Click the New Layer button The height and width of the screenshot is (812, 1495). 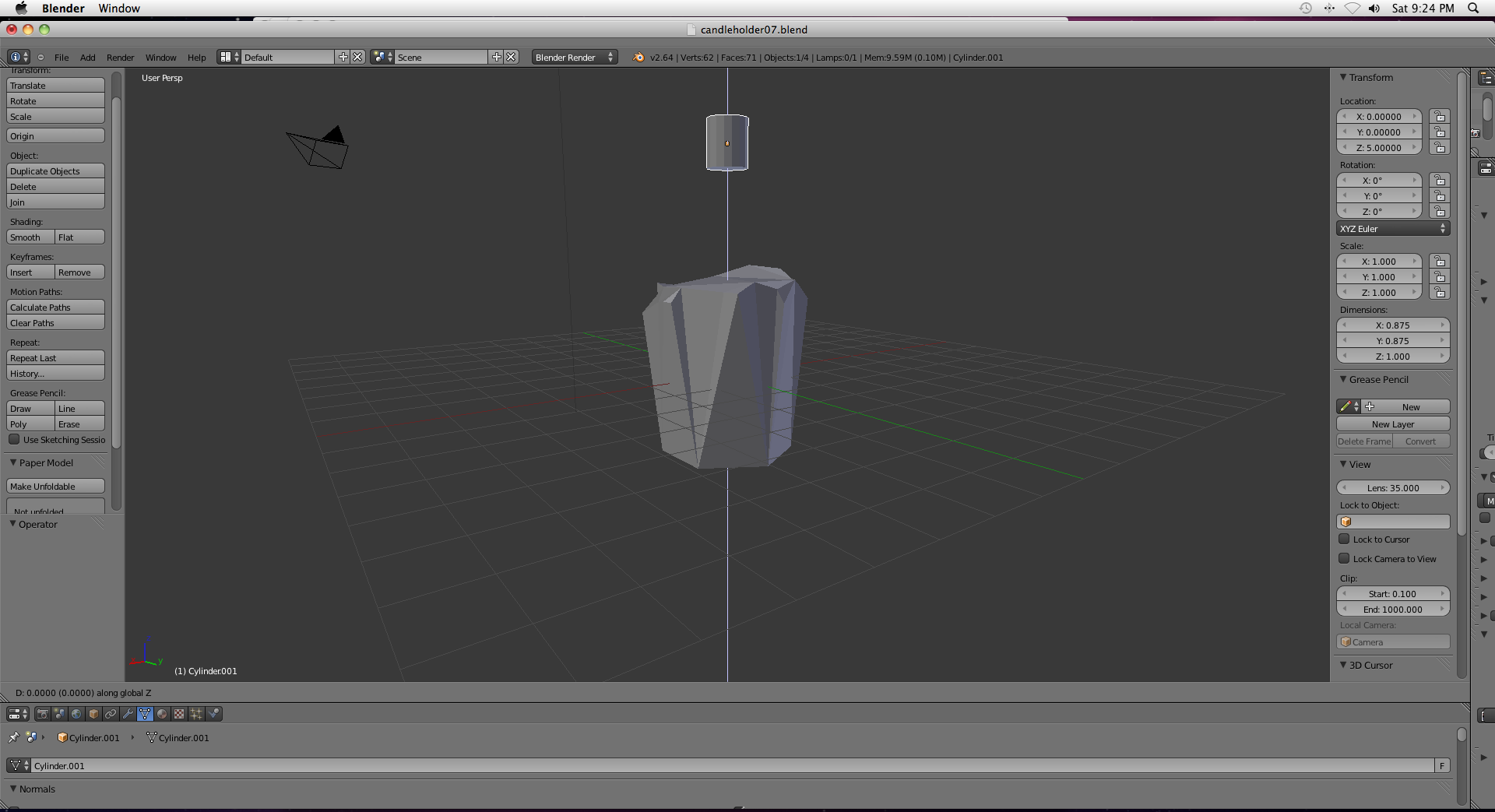[x=1393, y=424]
